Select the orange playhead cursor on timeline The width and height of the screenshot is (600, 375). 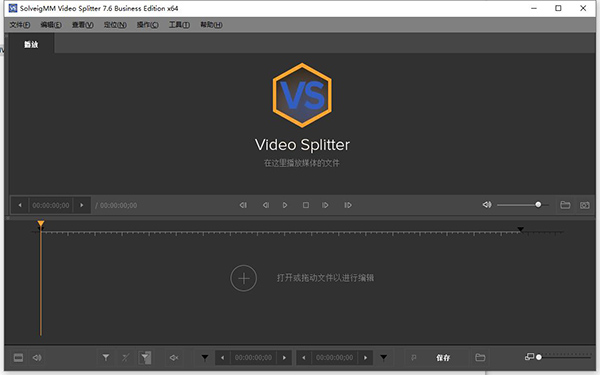coord(41,224)
